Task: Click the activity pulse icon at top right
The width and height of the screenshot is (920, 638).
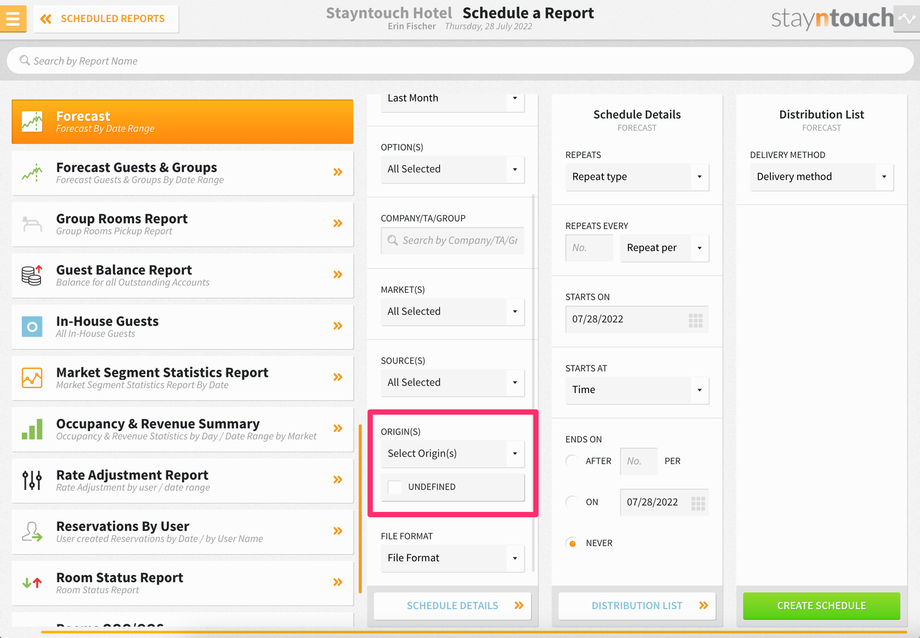Action: (907, 19)
